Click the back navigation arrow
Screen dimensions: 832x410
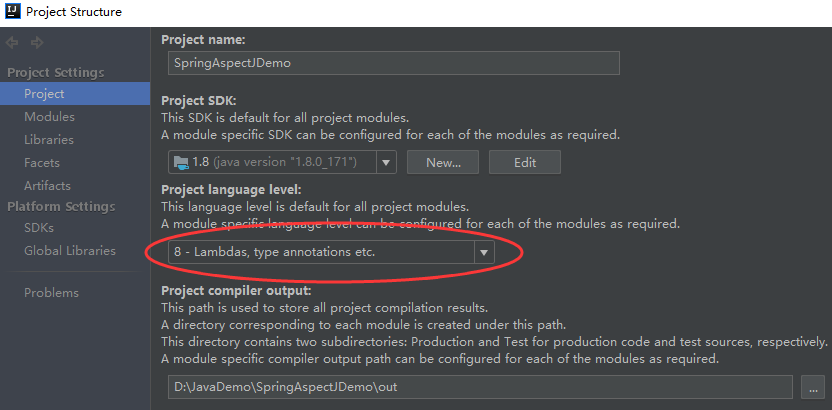13,42
